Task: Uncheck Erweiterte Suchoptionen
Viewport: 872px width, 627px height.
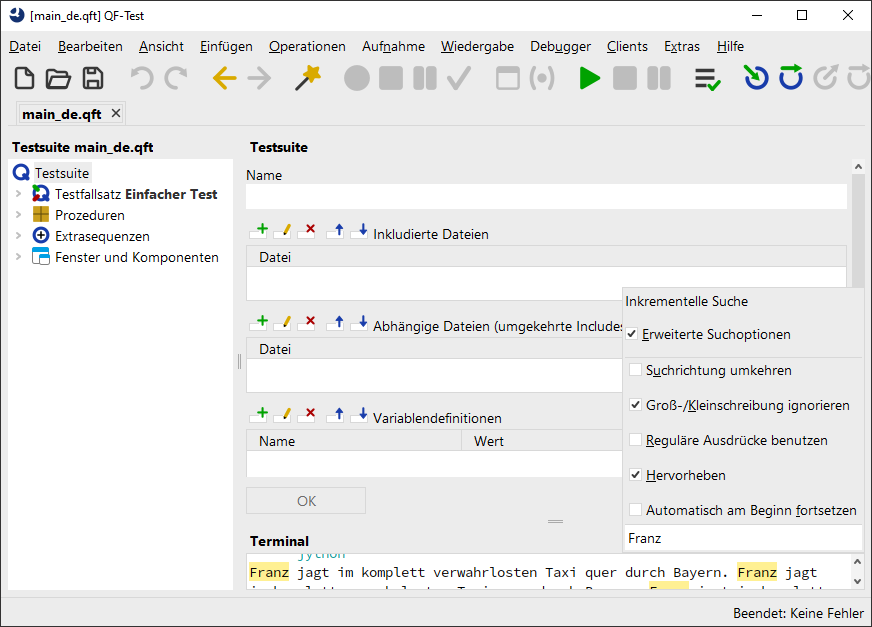Action: point(632,334)
